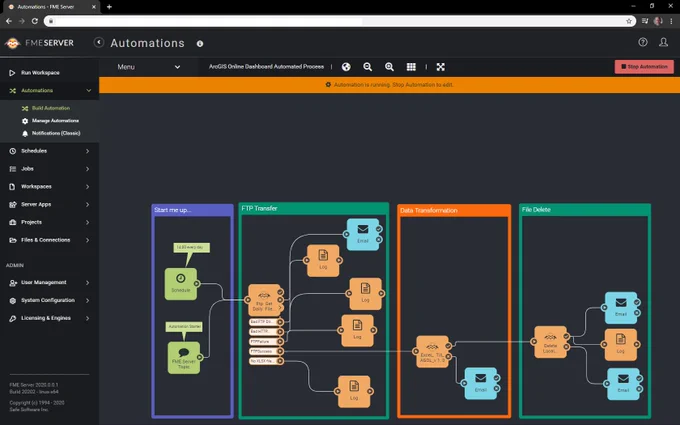Click the '14:00 every day' annotation note

[x=191, y=247]
